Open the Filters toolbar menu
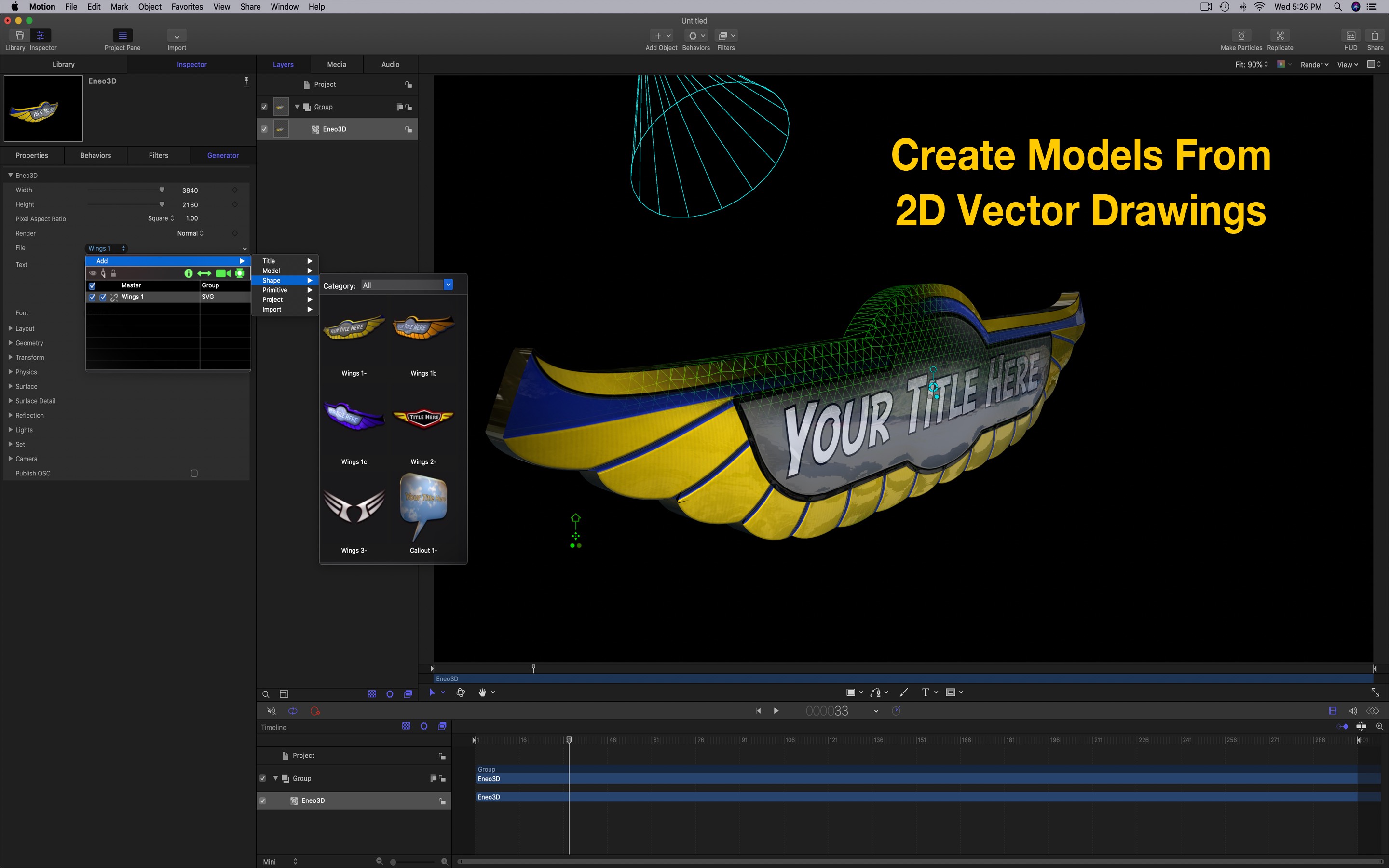This screenshot has height=868, width=1389. point(727,36)
